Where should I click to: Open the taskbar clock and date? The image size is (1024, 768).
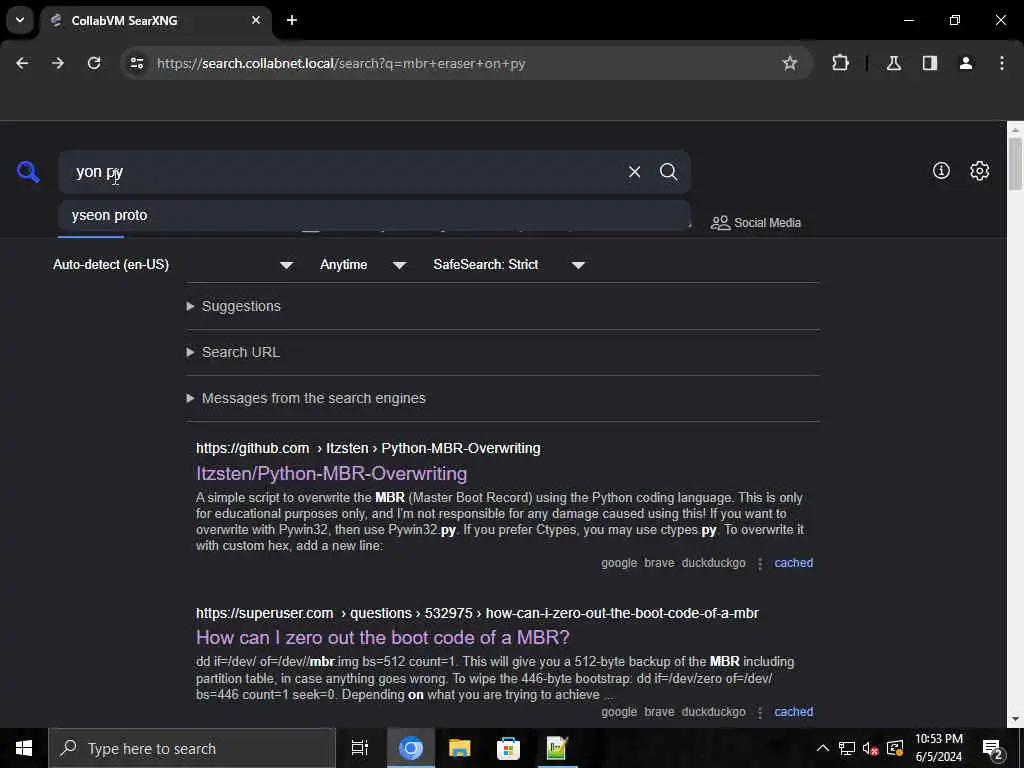pyautogui.click(x=938, y=748)
